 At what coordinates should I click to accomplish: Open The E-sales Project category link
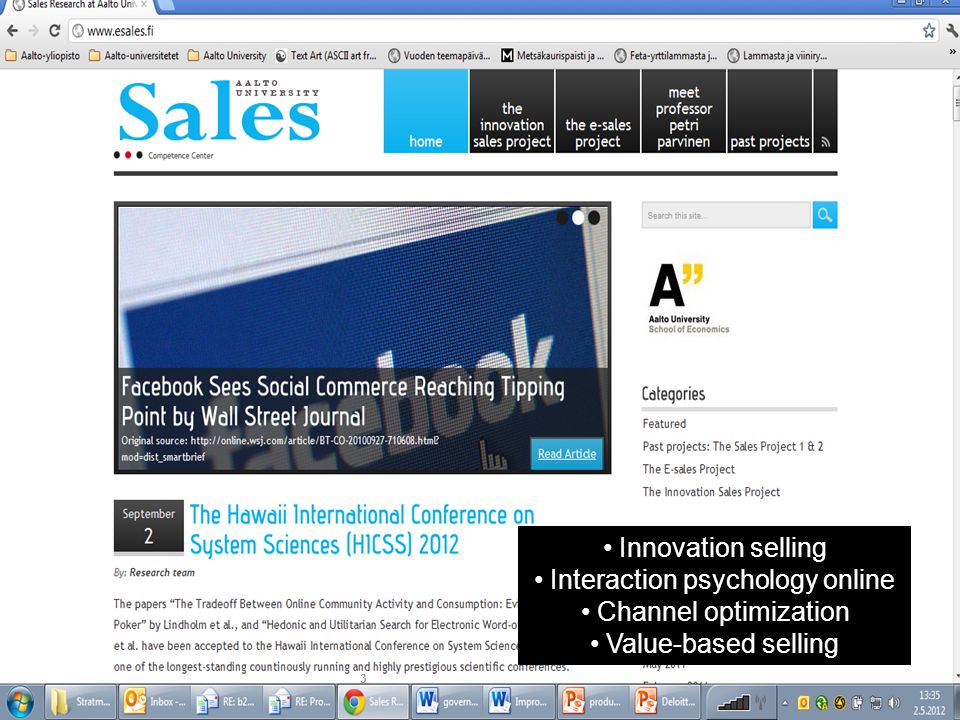coord(689,469)
